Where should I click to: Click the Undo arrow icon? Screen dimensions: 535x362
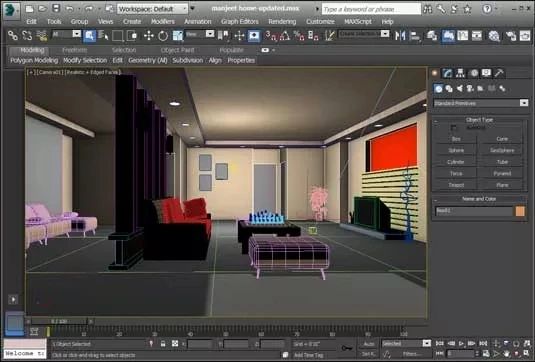(x=69, y=9)
